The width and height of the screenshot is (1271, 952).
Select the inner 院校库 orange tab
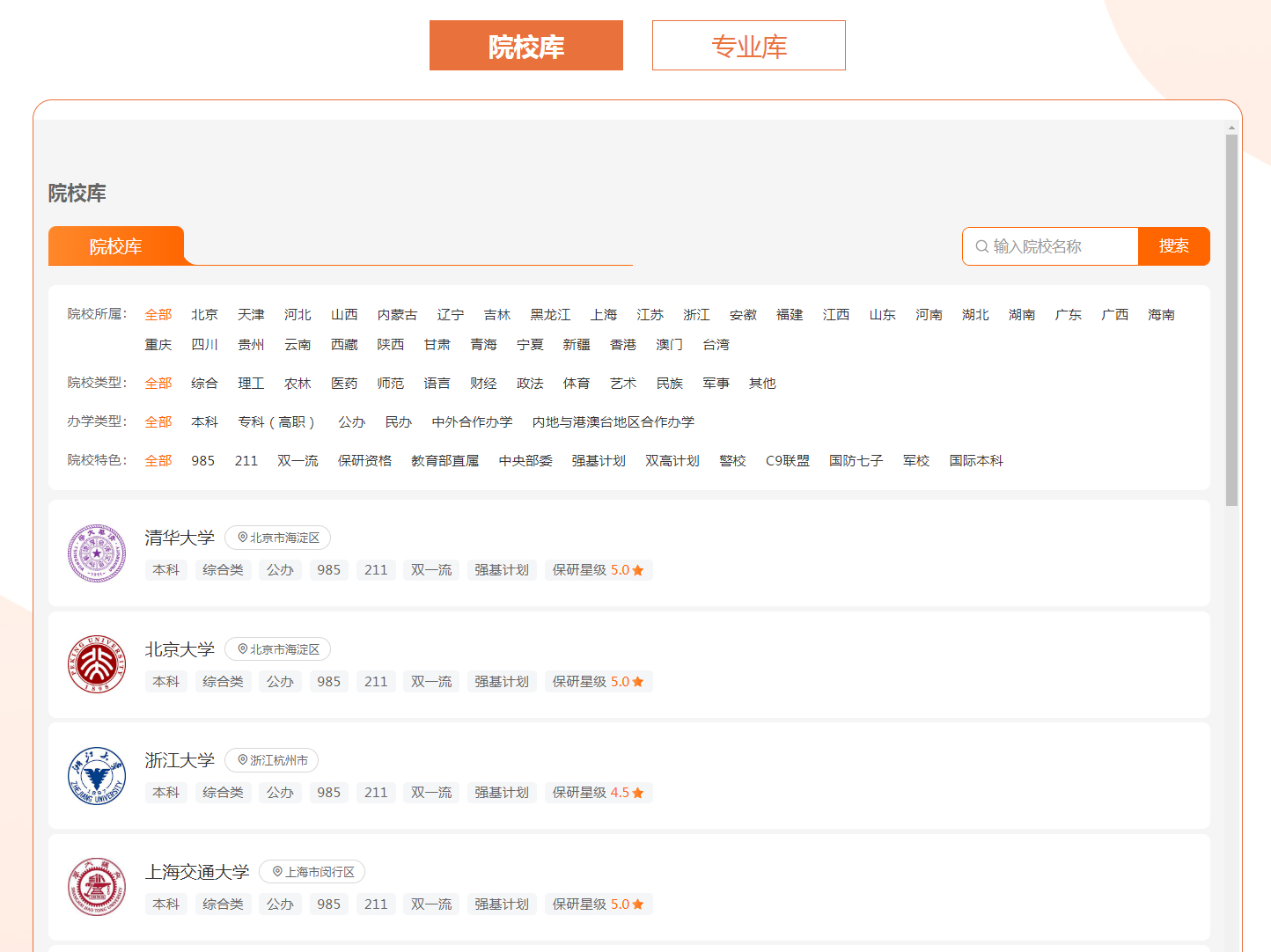tap(116, 246)
